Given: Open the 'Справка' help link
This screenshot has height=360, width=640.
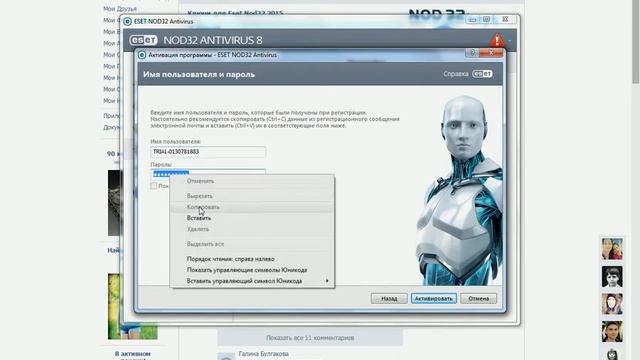Looking at the screenshot, I should tap(456, 74).
